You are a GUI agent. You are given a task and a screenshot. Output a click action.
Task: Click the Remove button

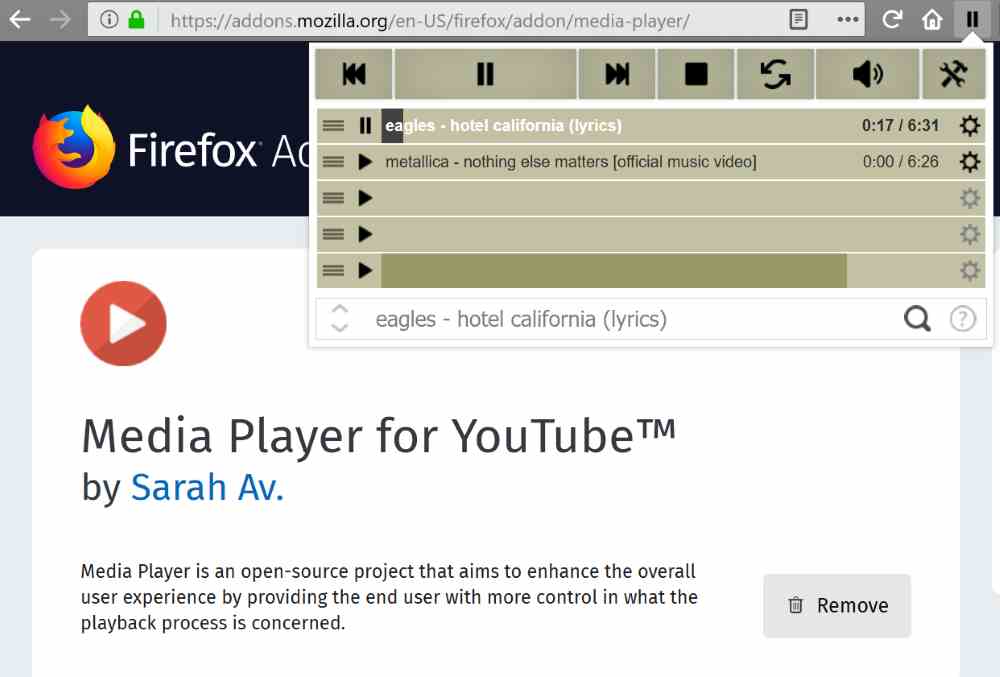pyautogui.click(x=837, y=605)
